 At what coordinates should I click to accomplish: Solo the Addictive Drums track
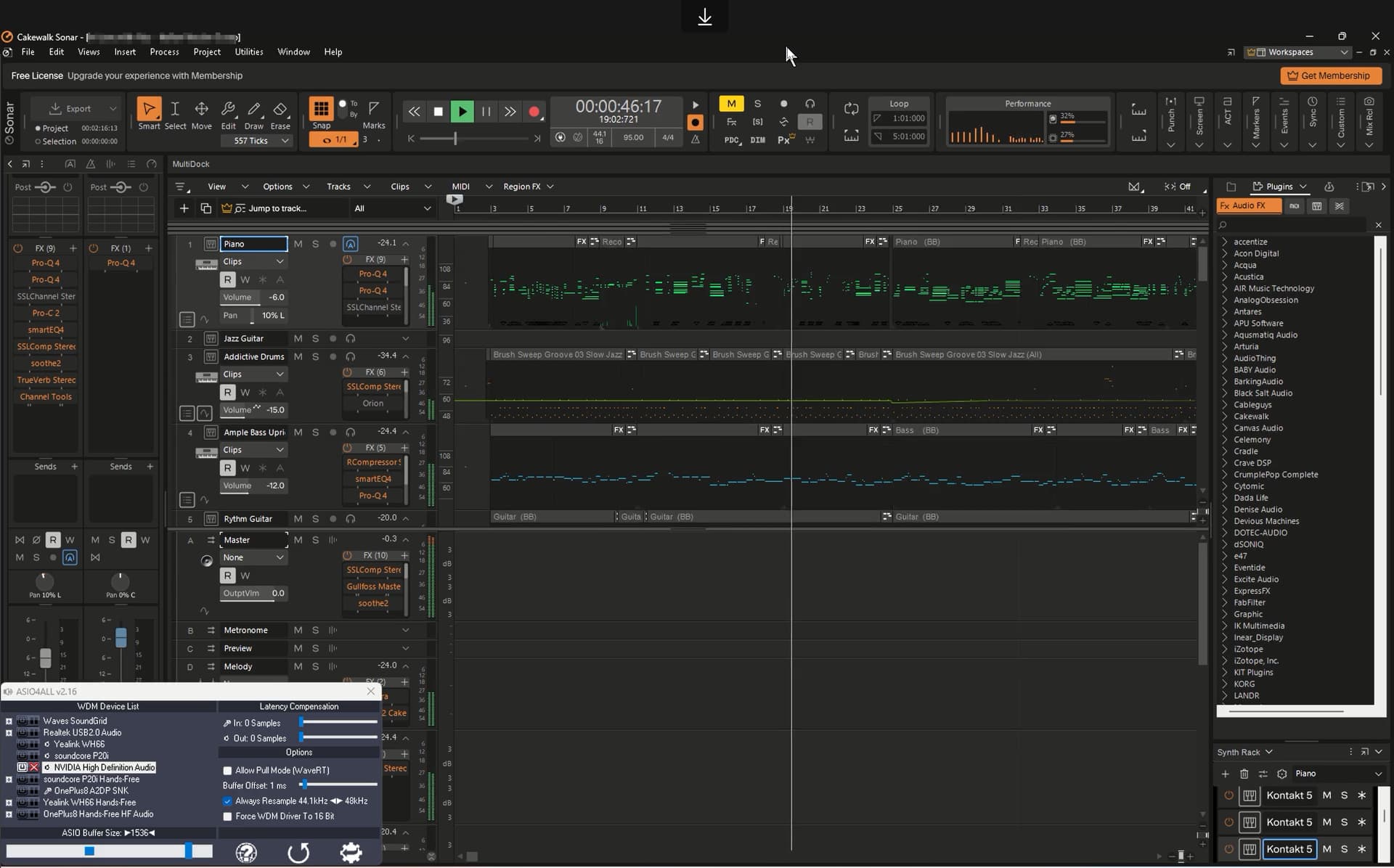tap(315, 357)
